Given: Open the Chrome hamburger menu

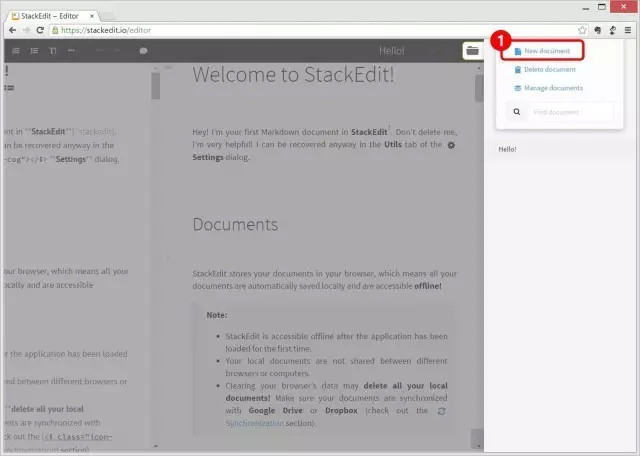Looking at the screenshot, I should pyautogui.click(x=628, y=30).
